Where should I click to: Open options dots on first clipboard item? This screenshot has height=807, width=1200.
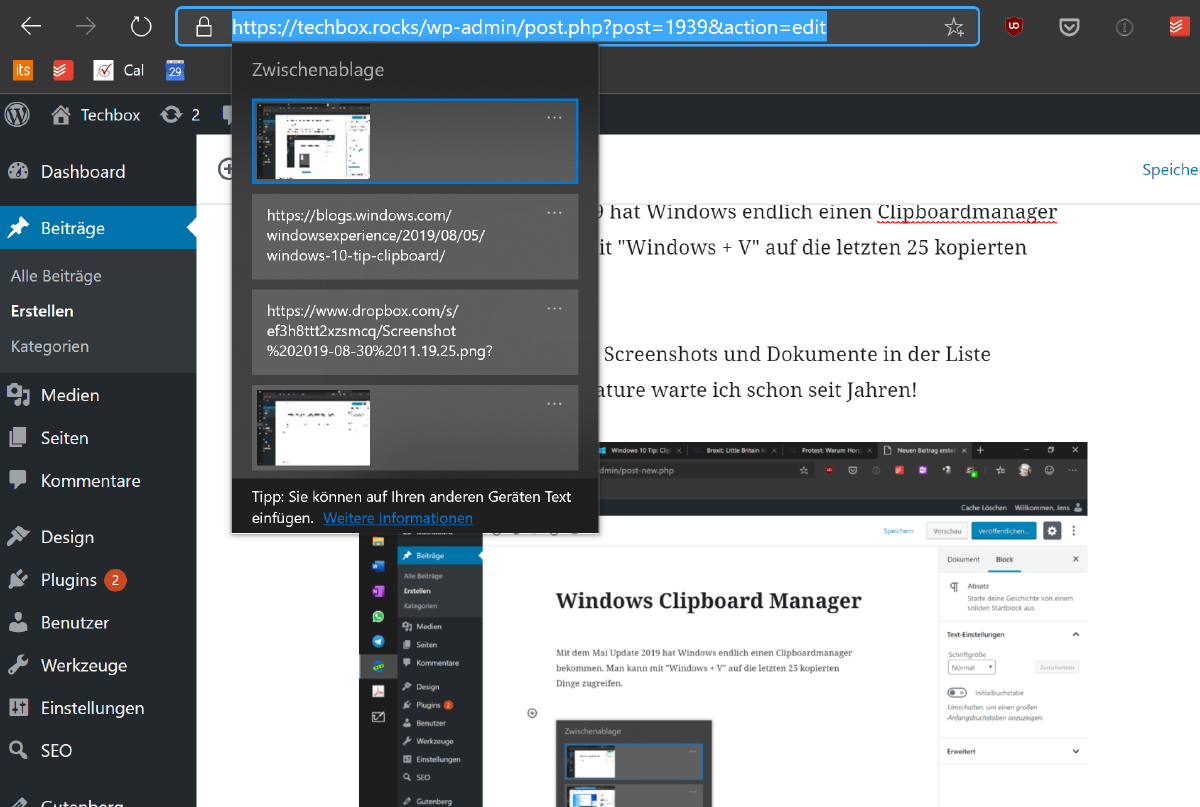click(x=555, y=117)
